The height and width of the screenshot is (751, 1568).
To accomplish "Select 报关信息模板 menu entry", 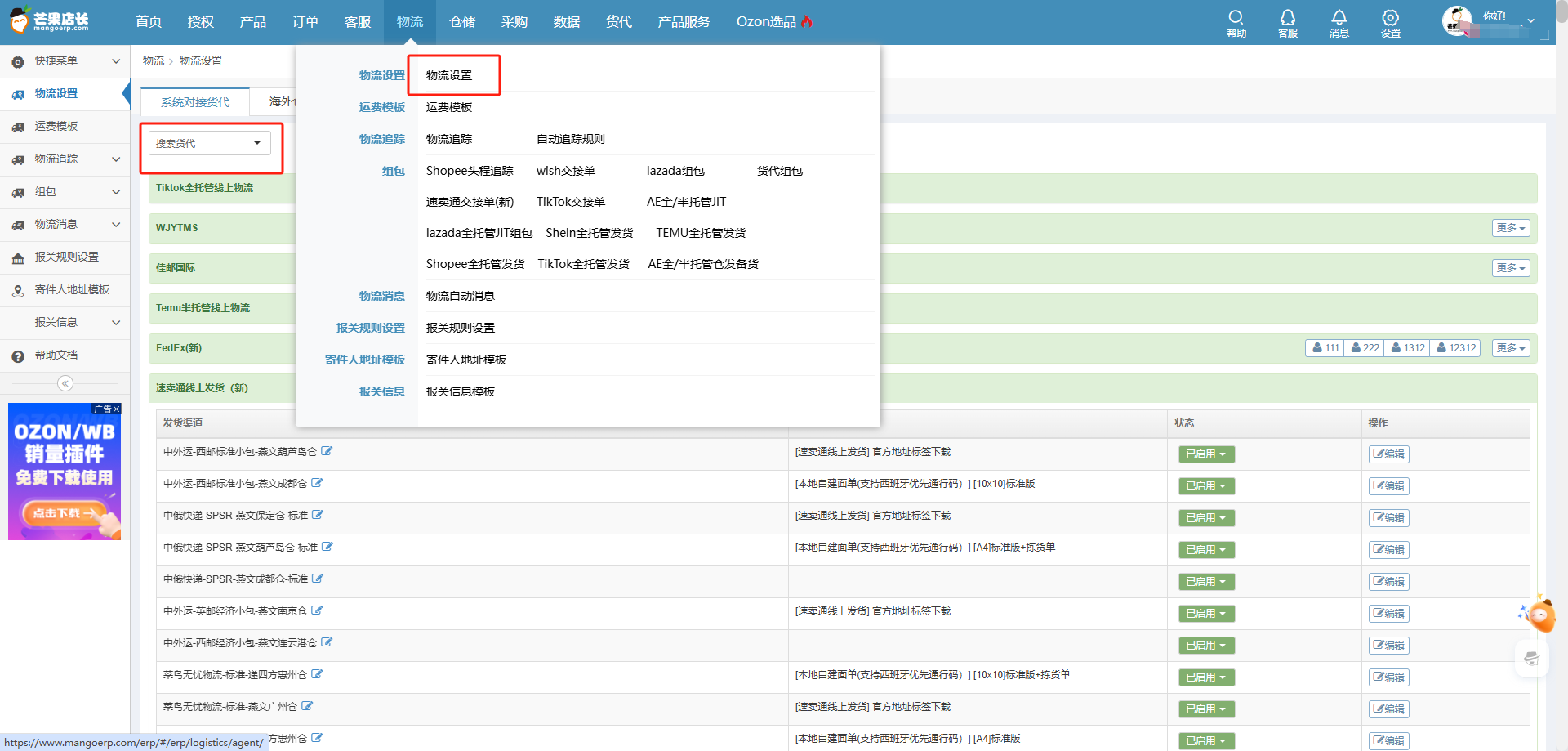I will click(461, 391).
